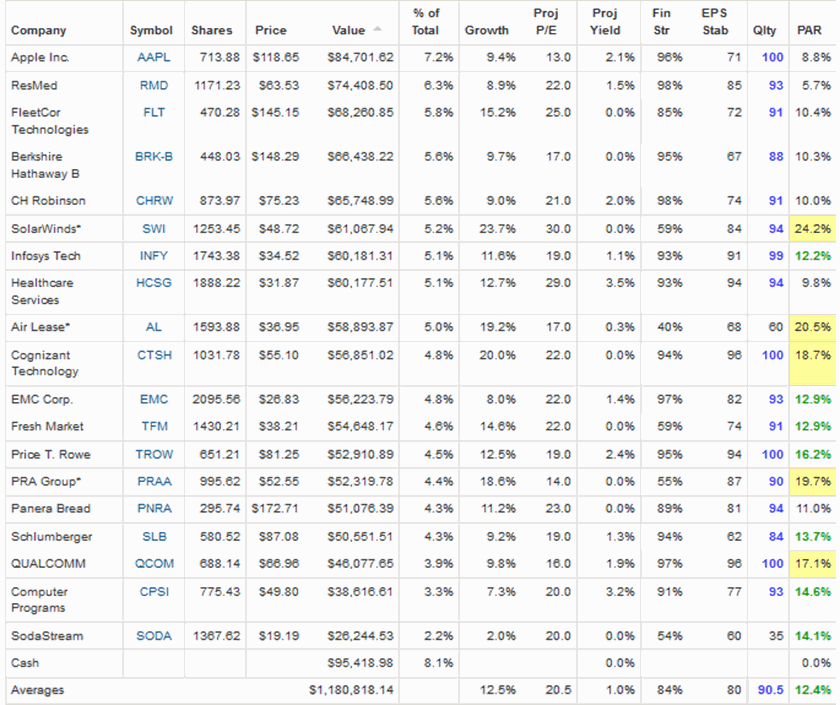Select the CH Robinson company name

coord(48,200)
